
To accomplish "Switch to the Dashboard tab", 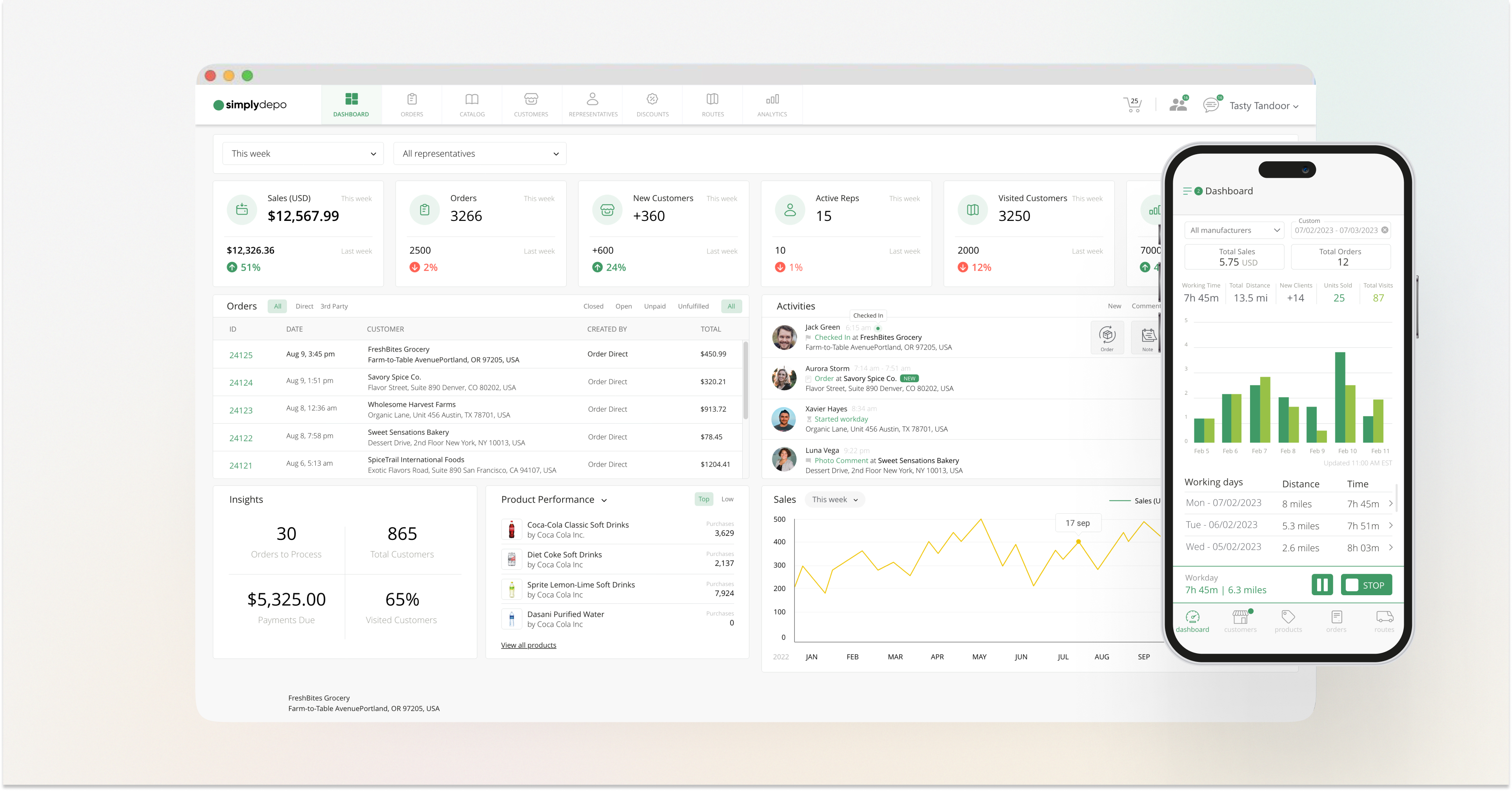I will point(351,104).
